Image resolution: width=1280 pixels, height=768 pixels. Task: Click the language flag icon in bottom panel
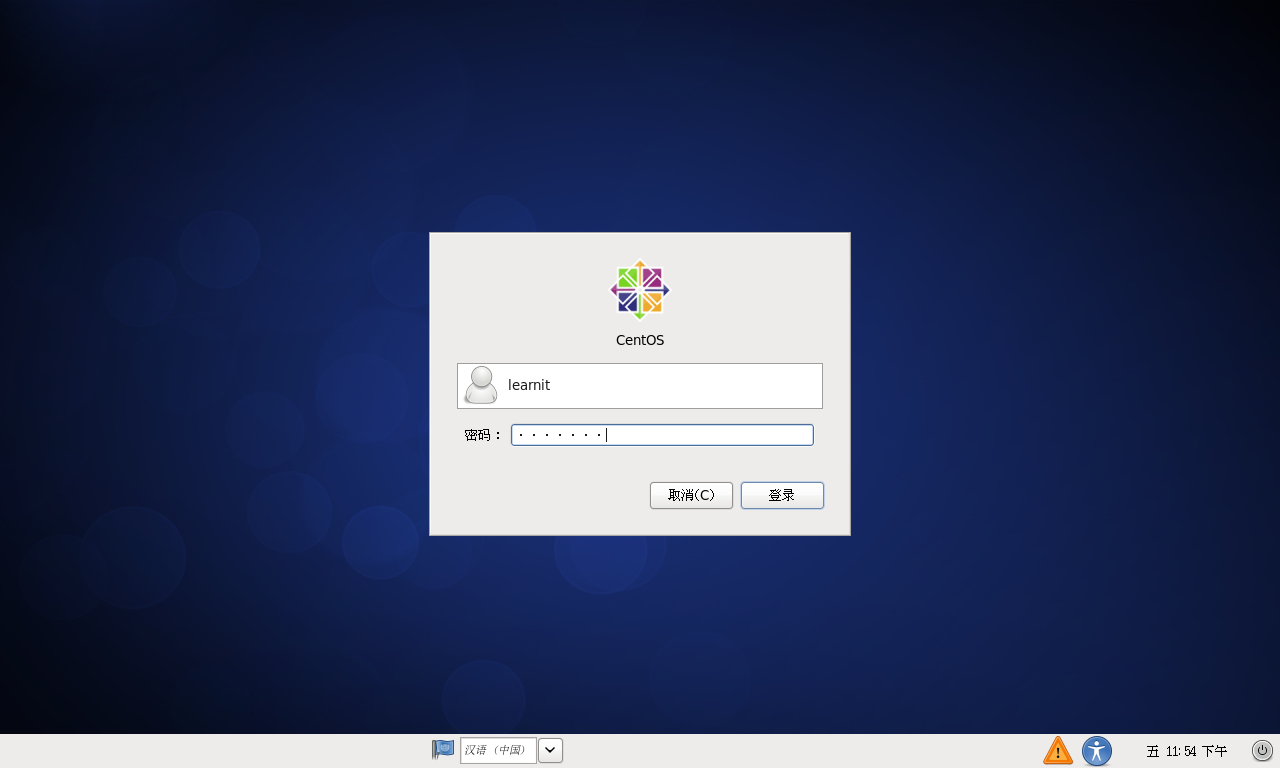pos(443,749)
